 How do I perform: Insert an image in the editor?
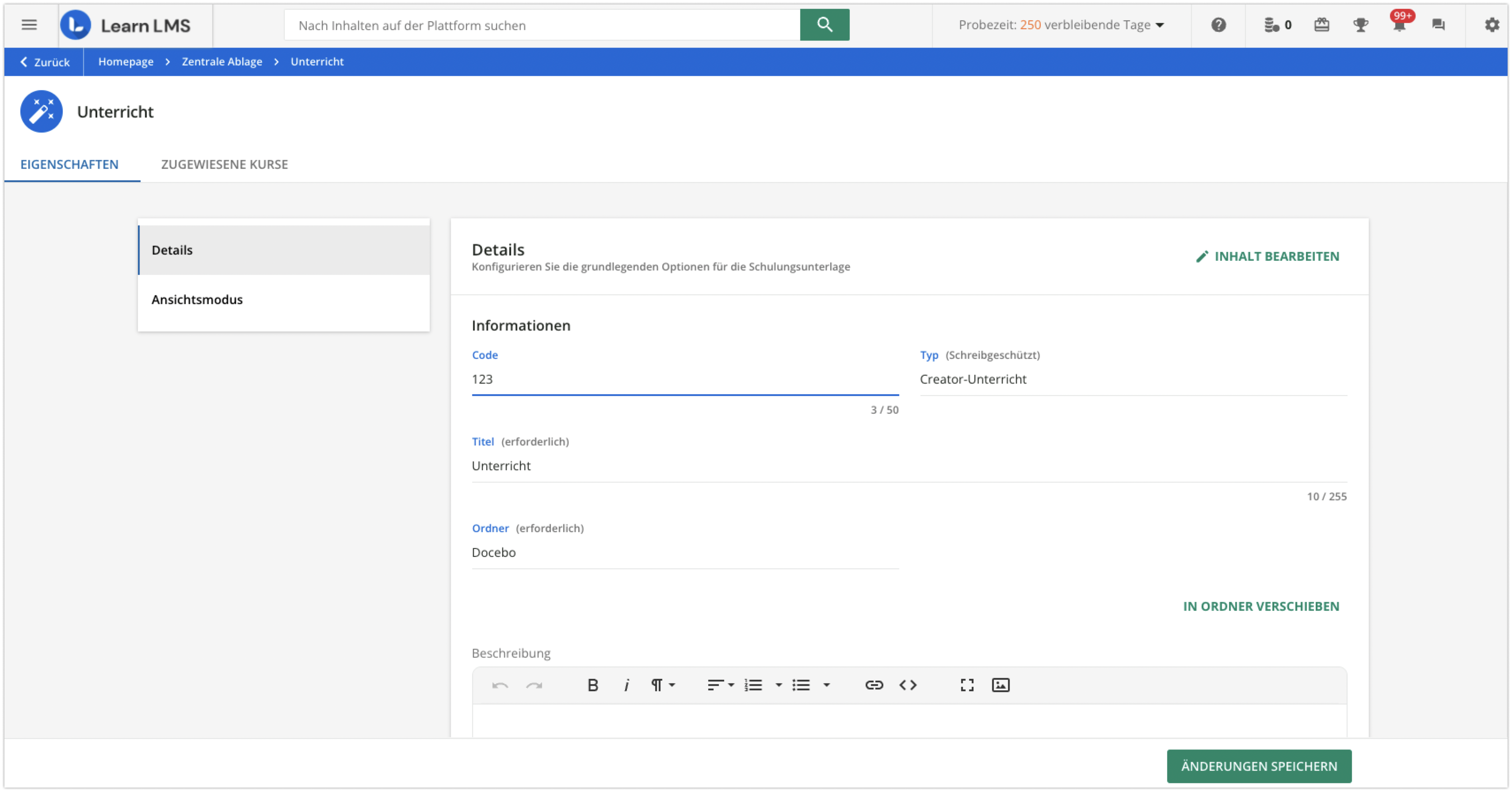pyautogui.click(x=1000, y=685)
